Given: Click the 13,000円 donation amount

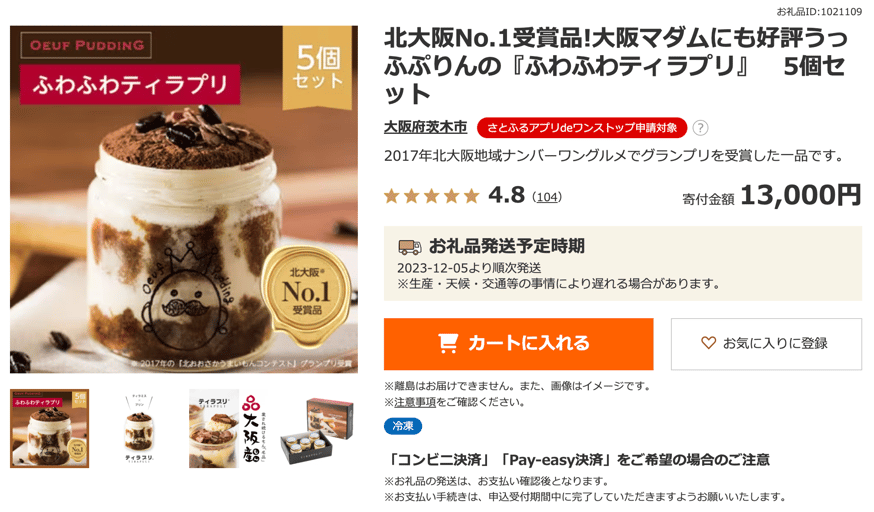Looking at the screenshot, I should pos(800,196).
